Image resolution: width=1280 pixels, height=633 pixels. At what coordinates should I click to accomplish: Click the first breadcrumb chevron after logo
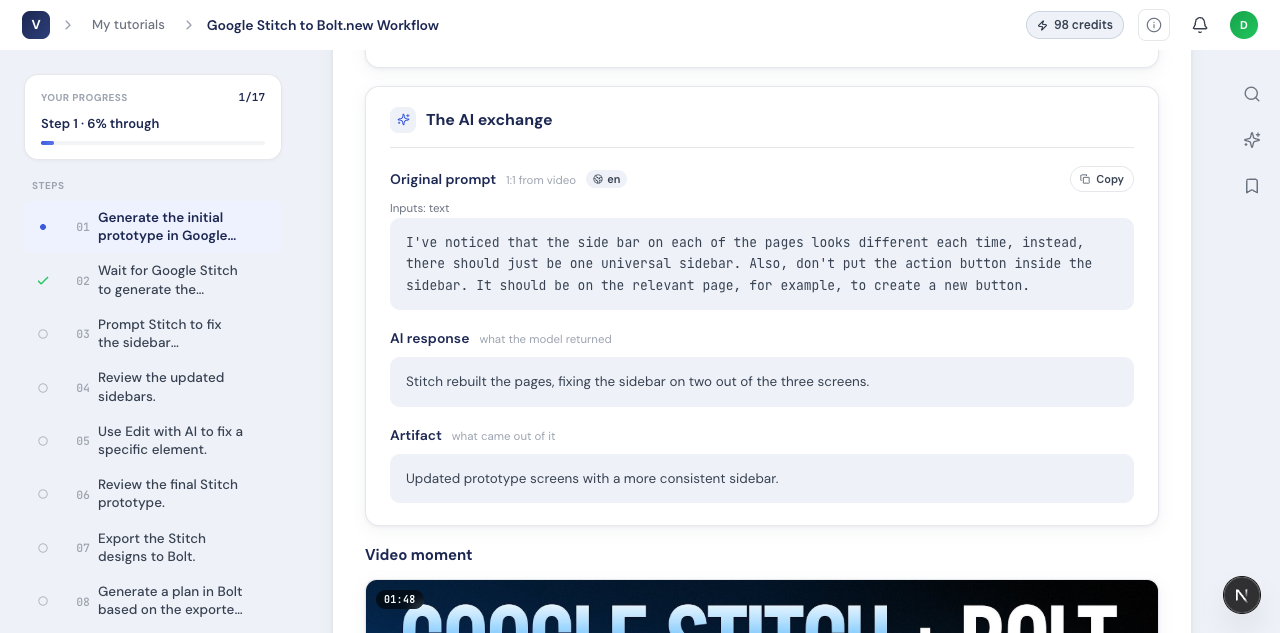pos(68,25)
